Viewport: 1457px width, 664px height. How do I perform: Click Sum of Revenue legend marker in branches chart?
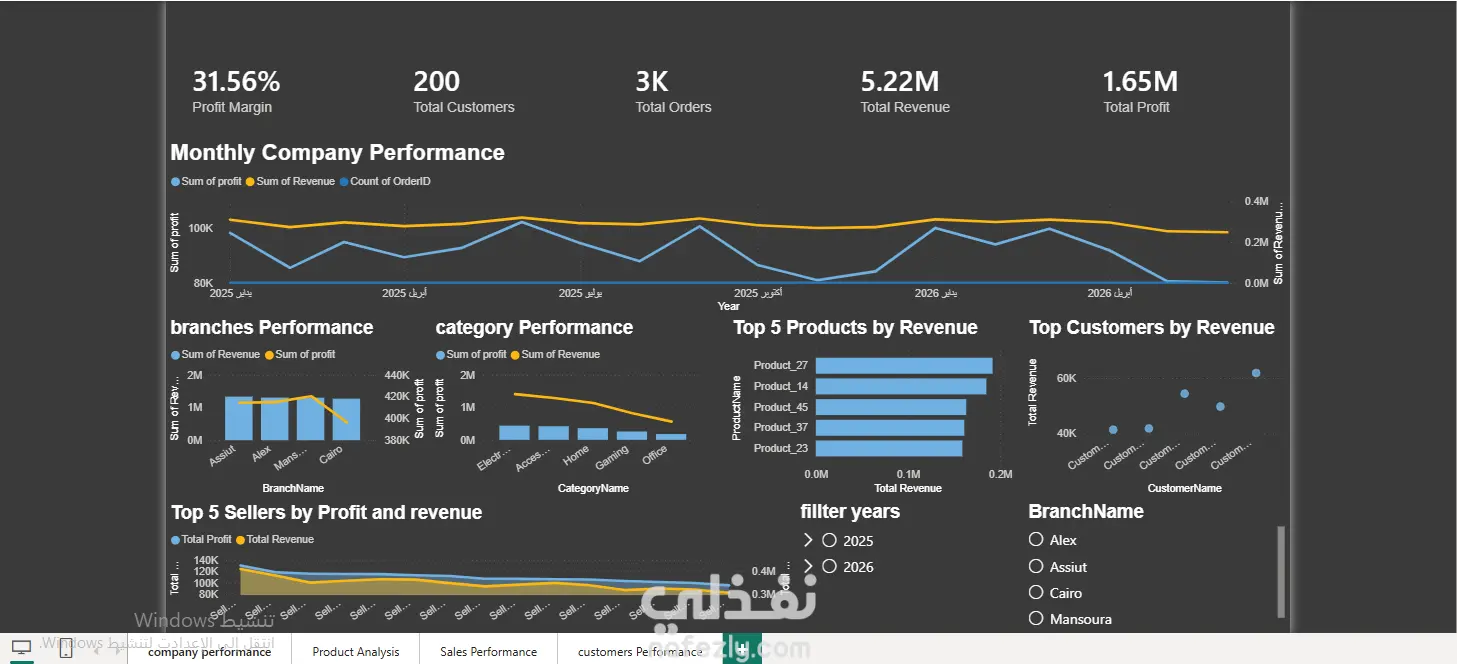pyautogui.click(x=176, y=355)
